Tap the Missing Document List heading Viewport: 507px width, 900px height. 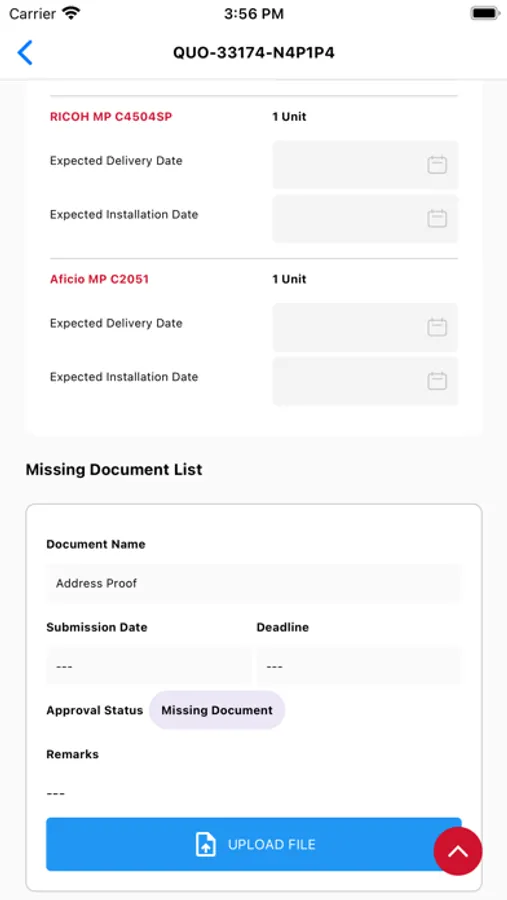pos(114,470)
